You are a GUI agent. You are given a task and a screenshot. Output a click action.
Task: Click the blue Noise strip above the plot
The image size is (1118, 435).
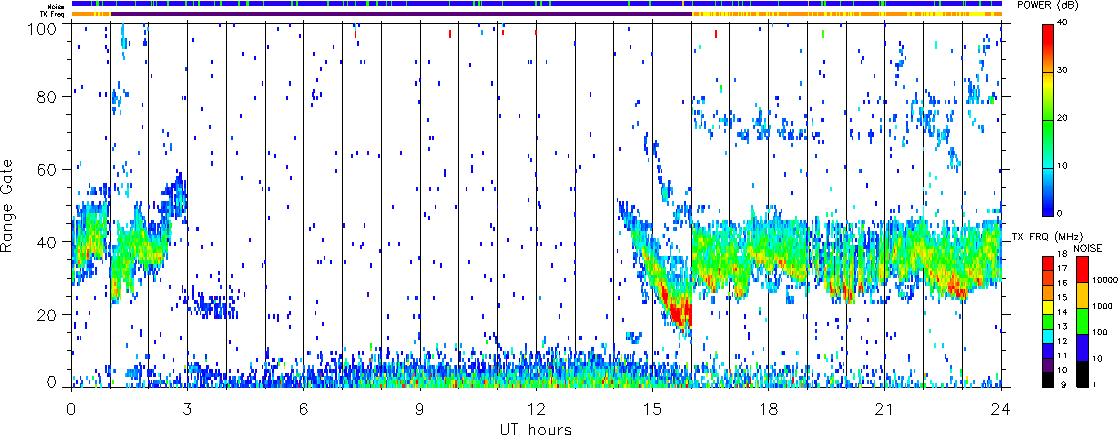[x=536, y=4]
